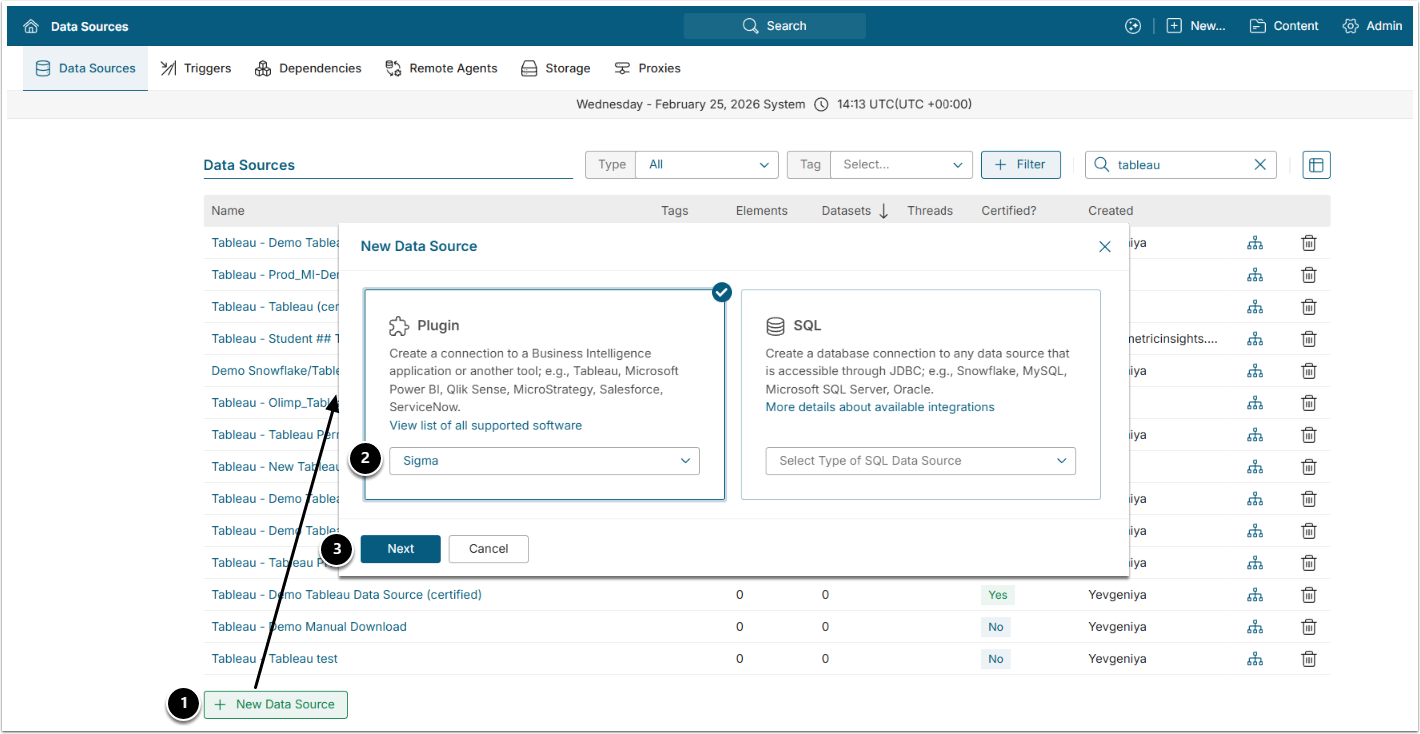
Task: Expand the Sigma plugin dropdown
Action: pyautogui.click(x=544, y=461)
